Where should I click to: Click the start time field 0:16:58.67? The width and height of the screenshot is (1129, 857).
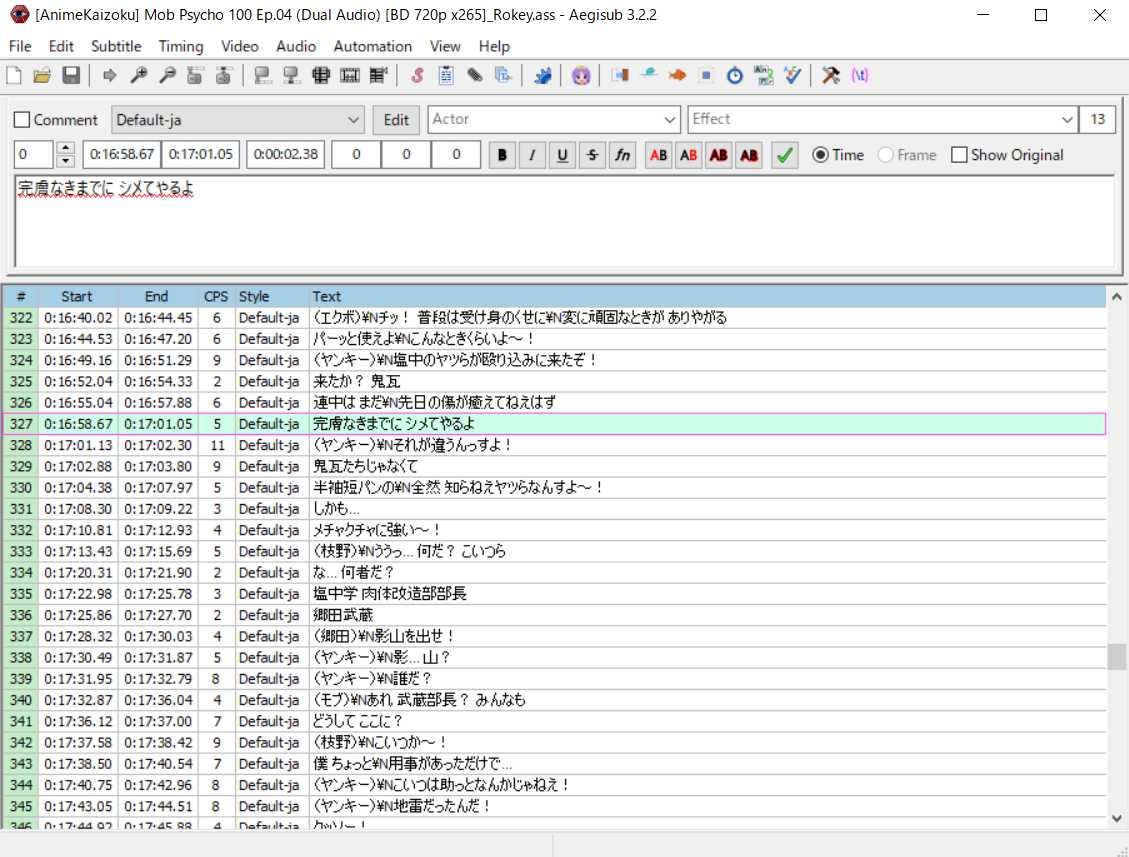point(122,155)
